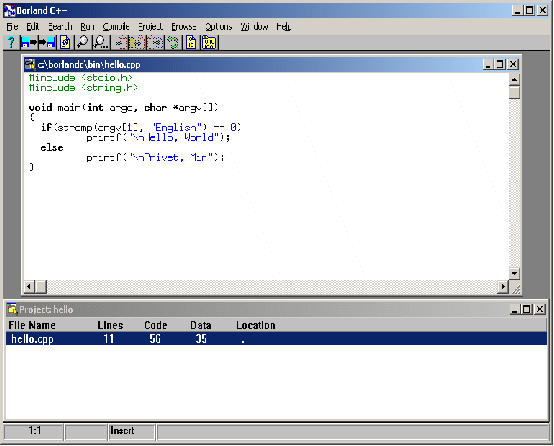Viewport: 554px width, 446px height.
Task: Click the question mark help icon
Action: click(x=11, y=42)
